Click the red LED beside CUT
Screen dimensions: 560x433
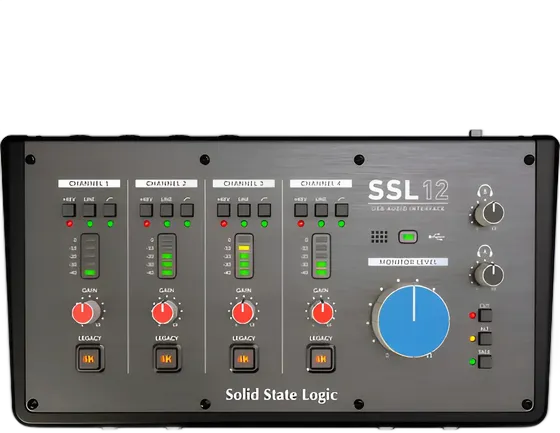(x=472, y=315)
